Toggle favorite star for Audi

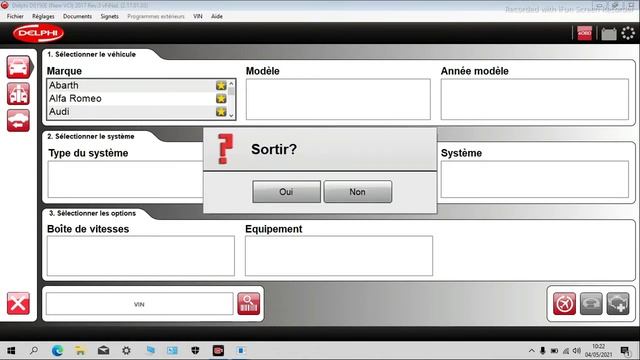click(221, 111)
